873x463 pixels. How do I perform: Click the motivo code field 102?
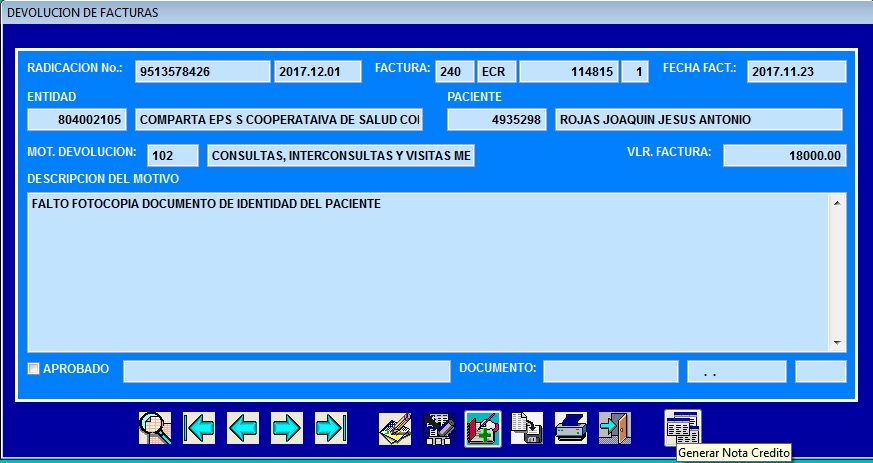click(173, 156)
